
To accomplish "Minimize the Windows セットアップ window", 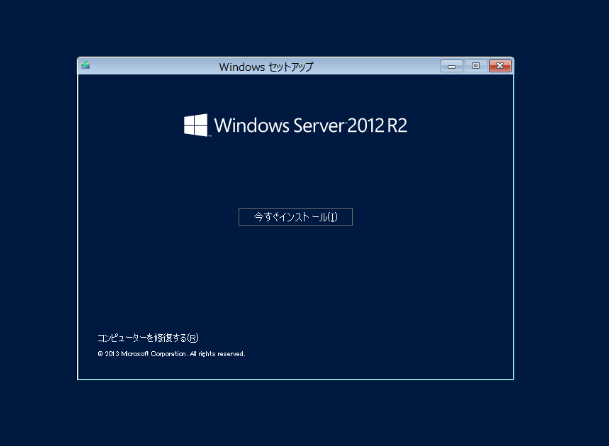I will 452,66.
